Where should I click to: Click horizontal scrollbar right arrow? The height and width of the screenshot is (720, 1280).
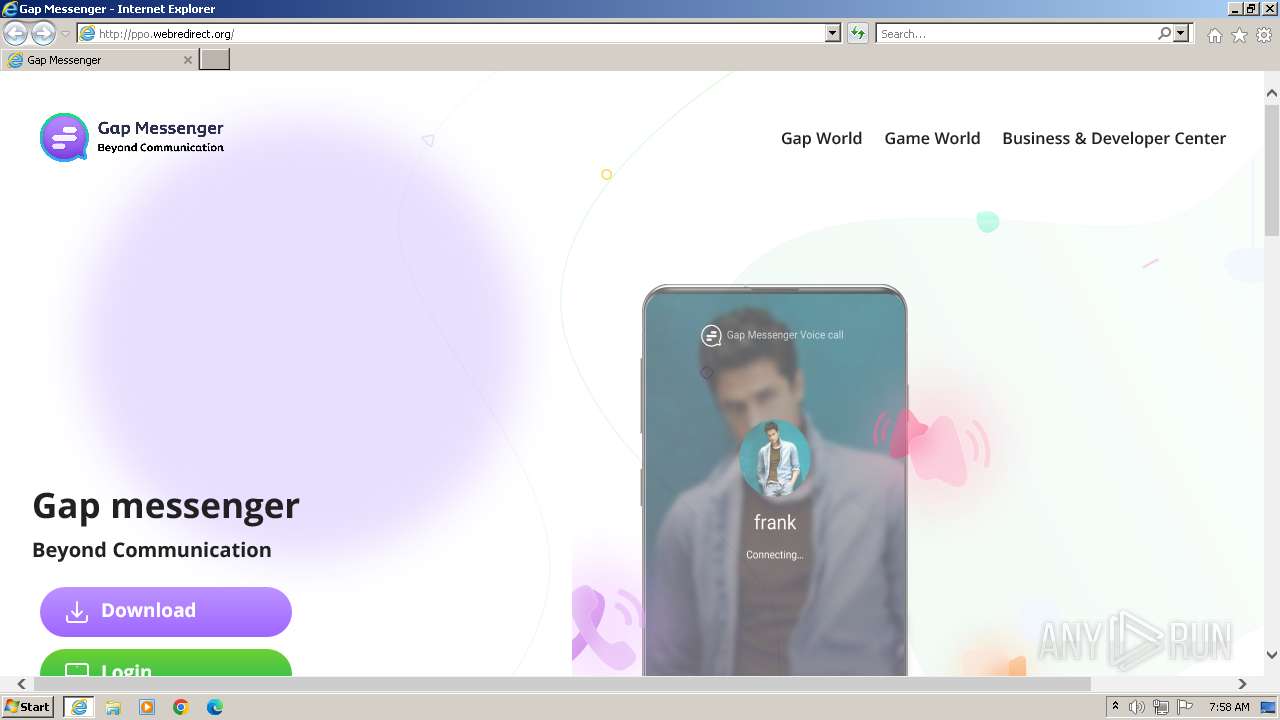(1242, 684)
